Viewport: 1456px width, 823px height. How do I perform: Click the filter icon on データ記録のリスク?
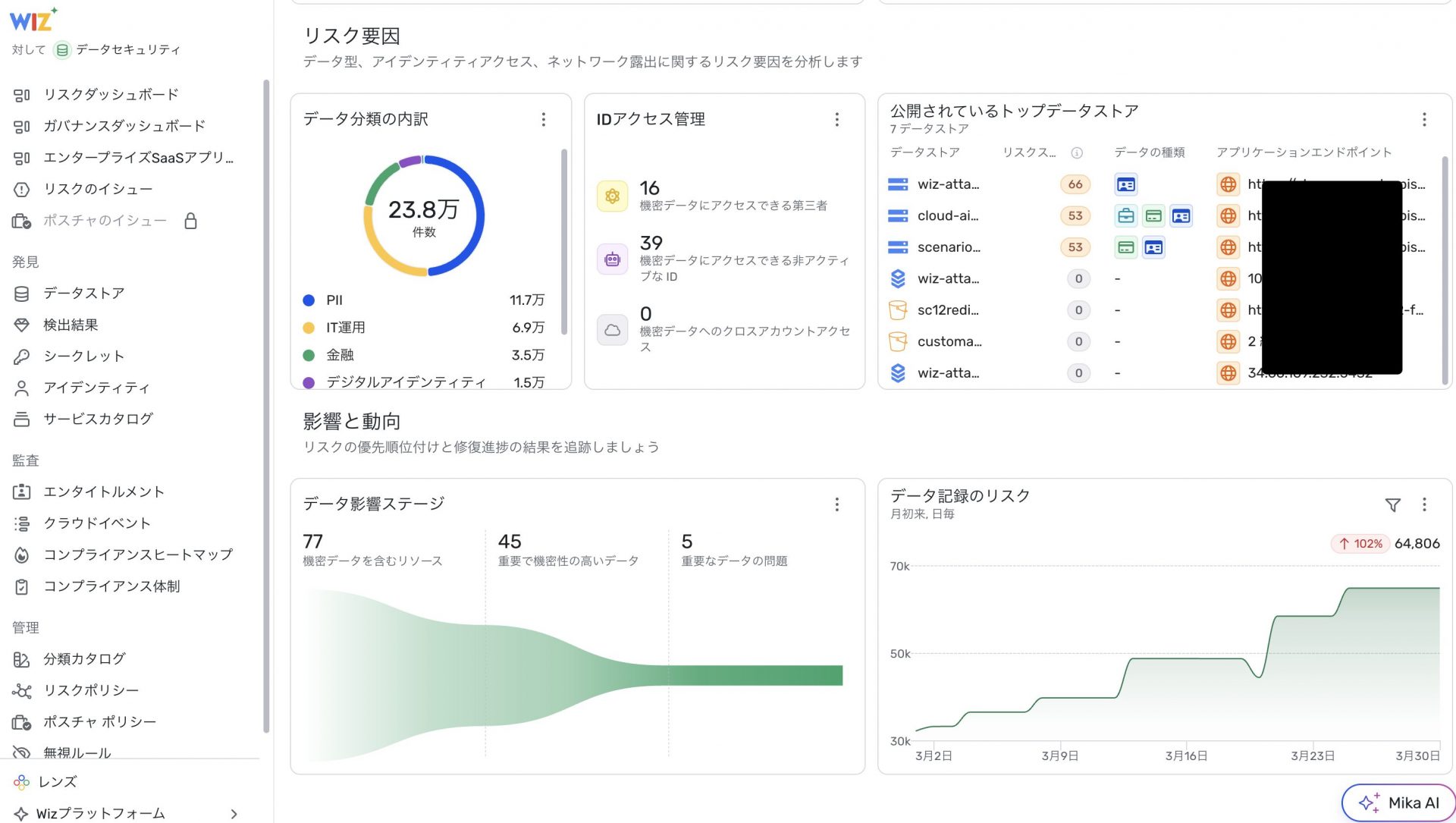click(1392, 505)
